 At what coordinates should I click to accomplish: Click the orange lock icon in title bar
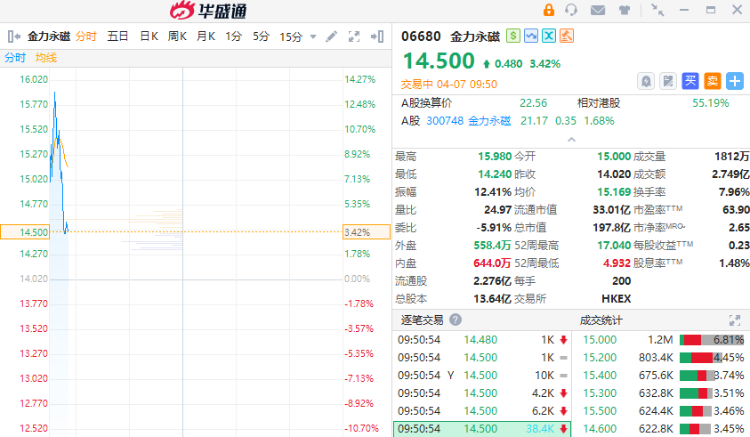tap(548, 10)
